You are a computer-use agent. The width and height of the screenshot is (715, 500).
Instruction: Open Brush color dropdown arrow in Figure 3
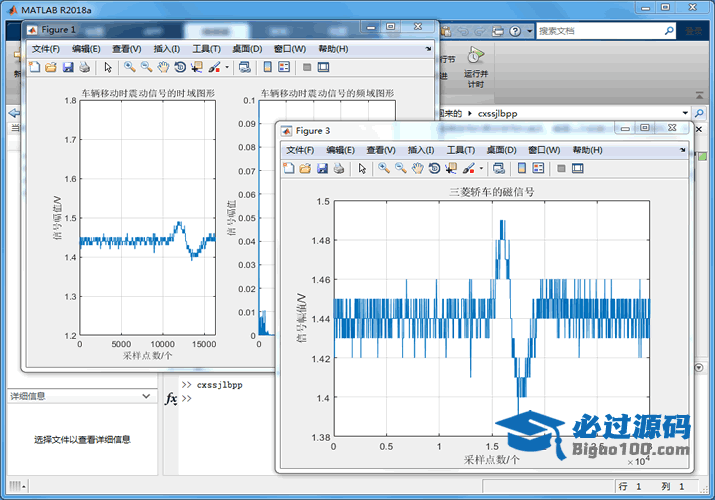482,169
